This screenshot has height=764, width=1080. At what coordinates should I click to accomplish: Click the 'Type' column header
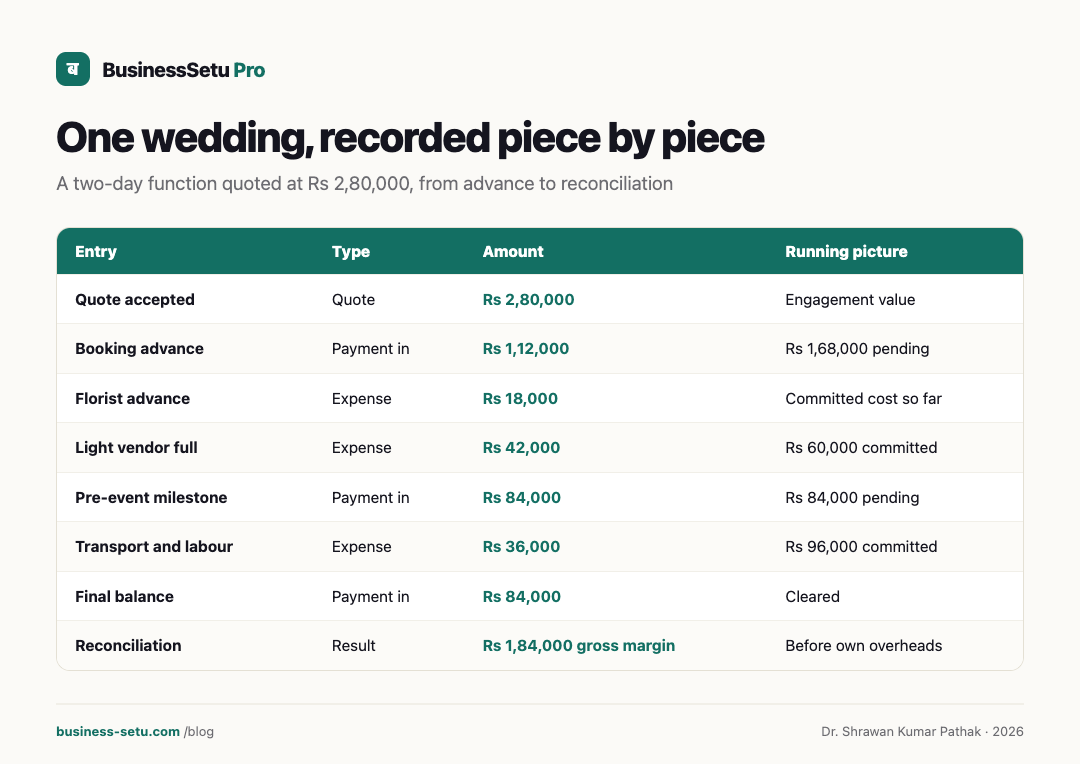coord(351,251)
